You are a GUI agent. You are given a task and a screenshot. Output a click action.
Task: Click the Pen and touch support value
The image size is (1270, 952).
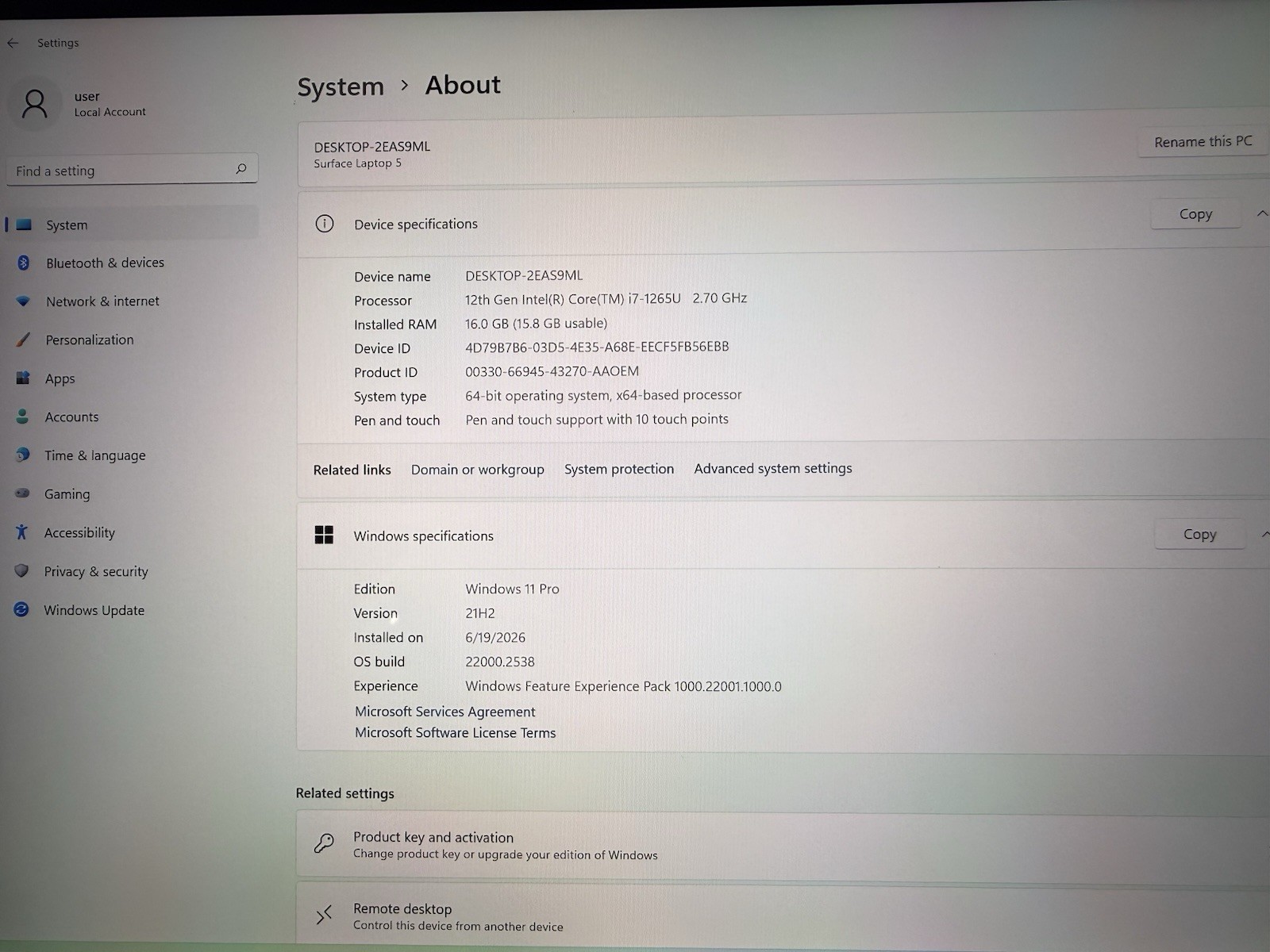[597, 419]
